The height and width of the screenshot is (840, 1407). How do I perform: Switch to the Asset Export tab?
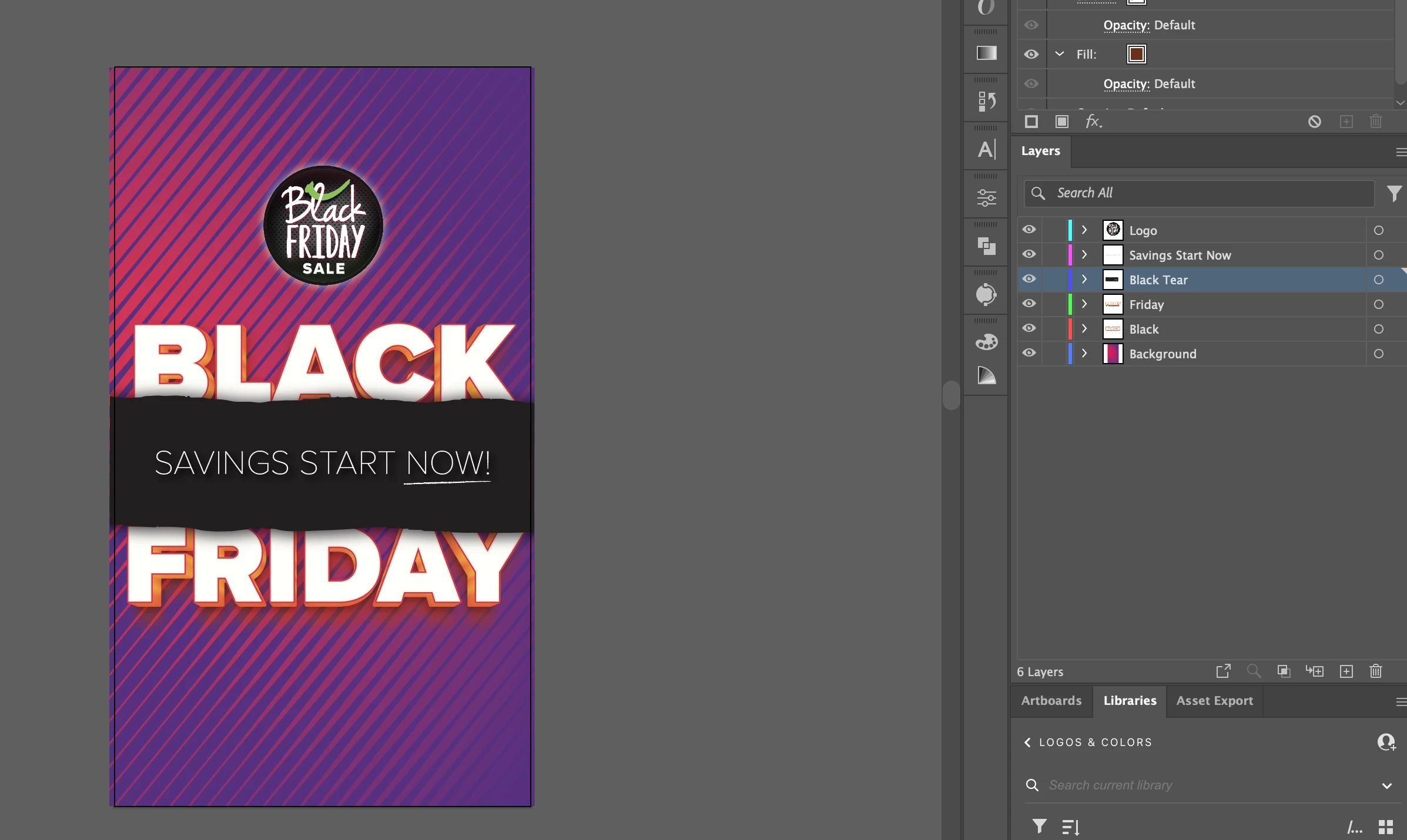1214,701
